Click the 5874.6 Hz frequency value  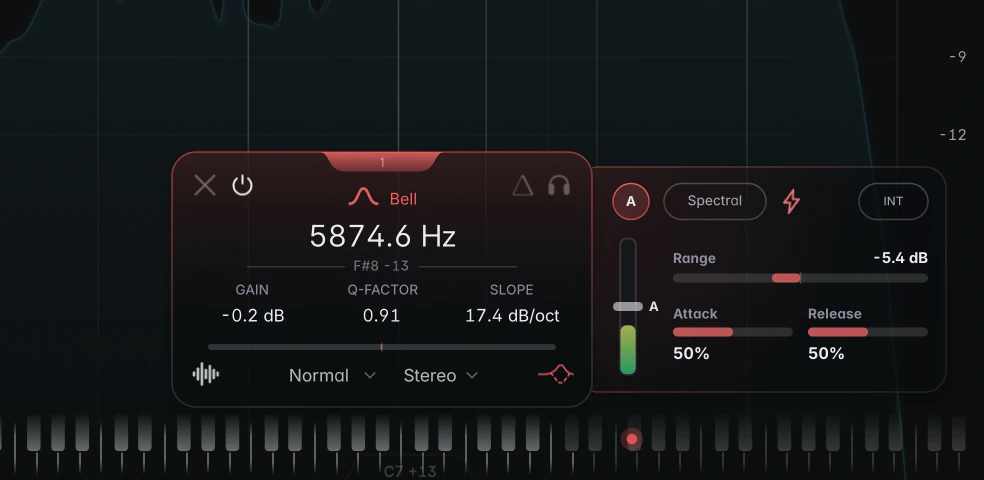click(x=382, y=237)
